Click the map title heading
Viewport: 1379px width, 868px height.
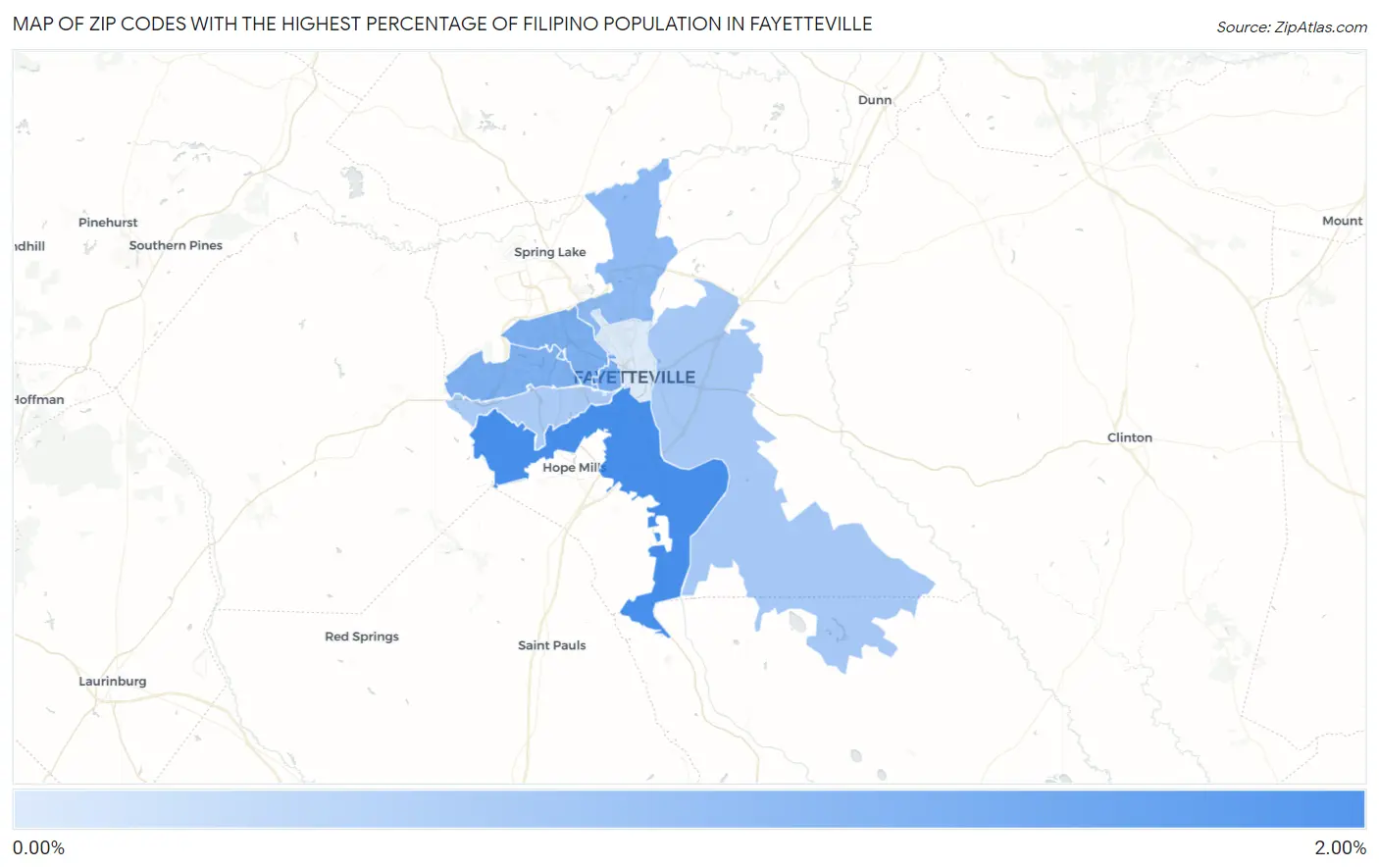point(442,25)
